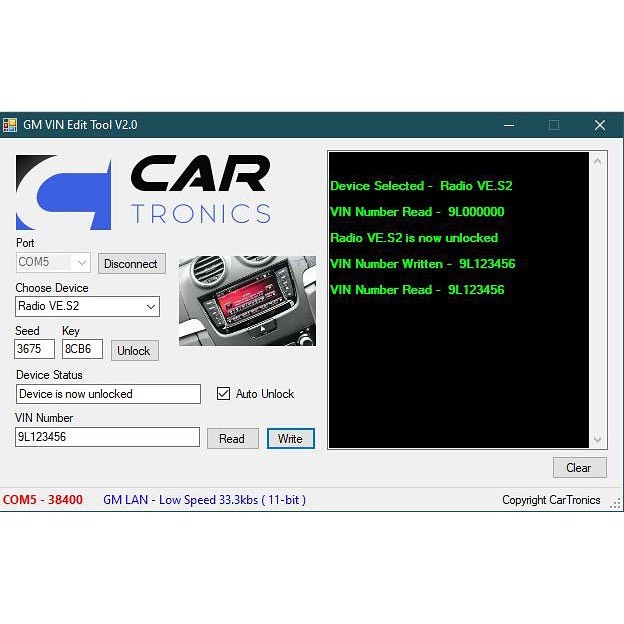Open the Port COM5 dropdown
The image size is (624, 624).
click(53, 262)
